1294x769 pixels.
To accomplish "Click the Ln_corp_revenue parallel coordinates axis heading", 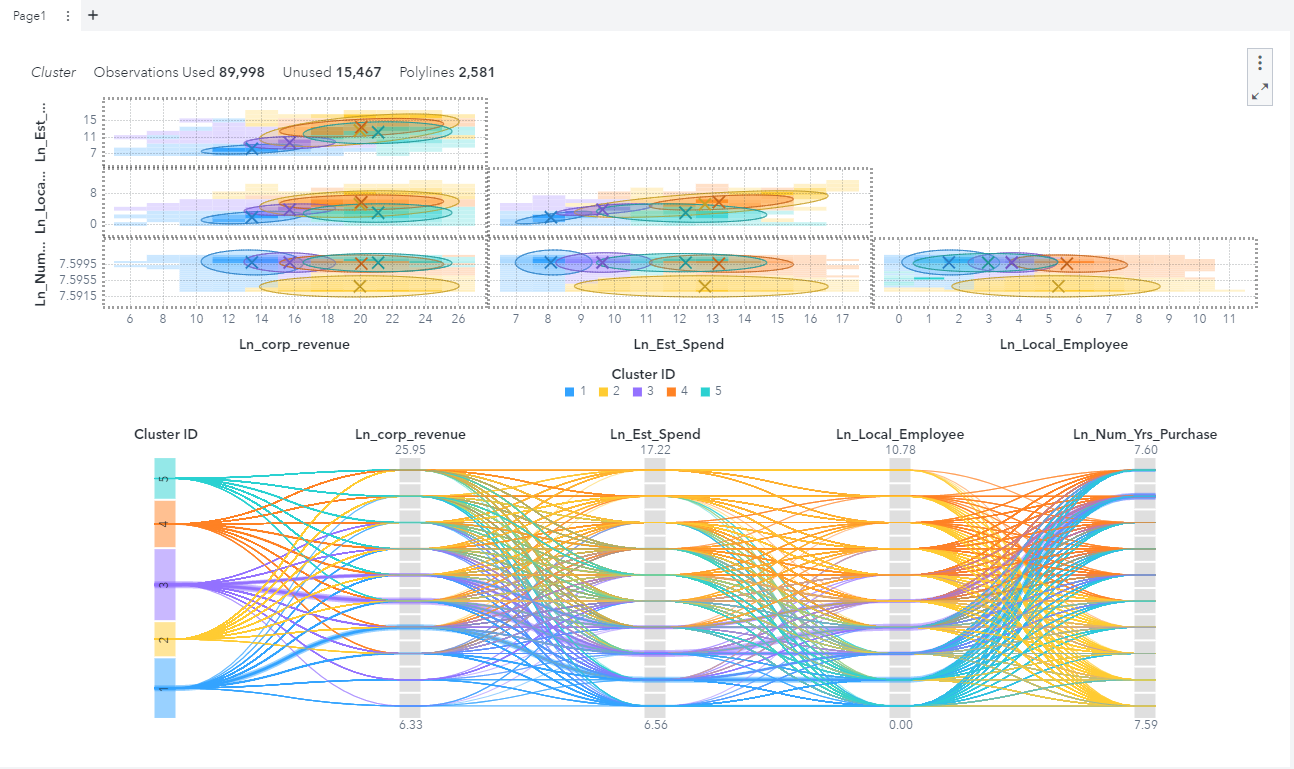I will click(x=410, y=434).
